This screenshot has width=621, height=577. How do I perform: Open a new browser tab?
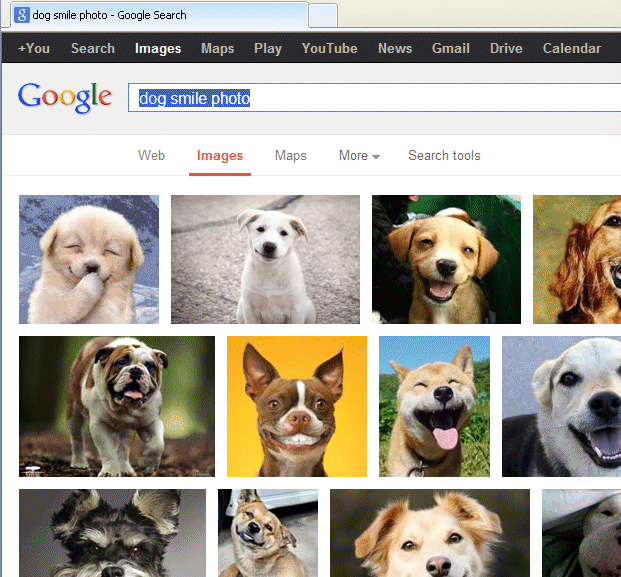[x=323, y=15]
